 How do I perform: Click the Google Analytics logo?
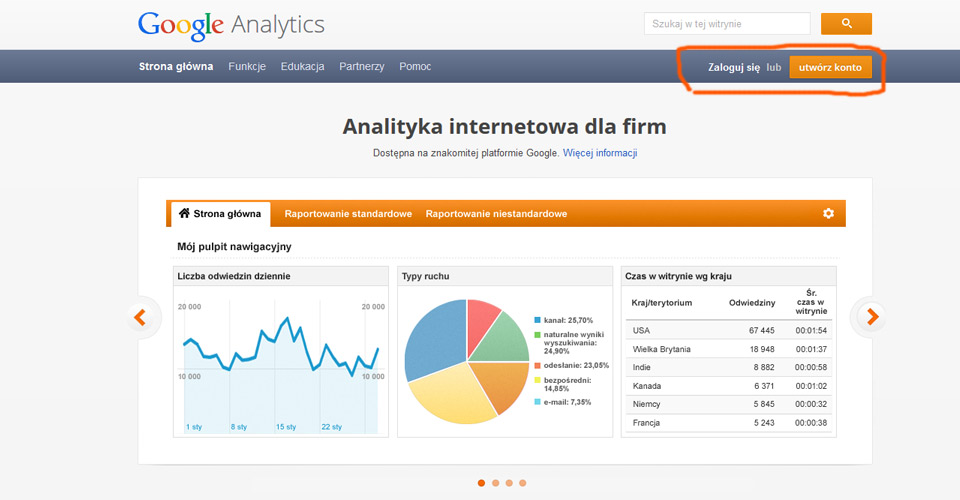pos(231,26)
